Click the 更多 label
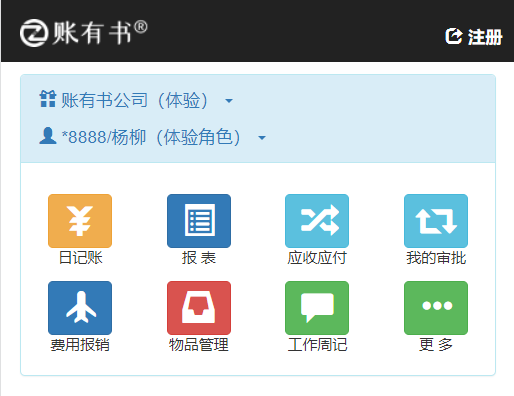The height and width of the screenshot is (396, 514). (x=436, y=345)
